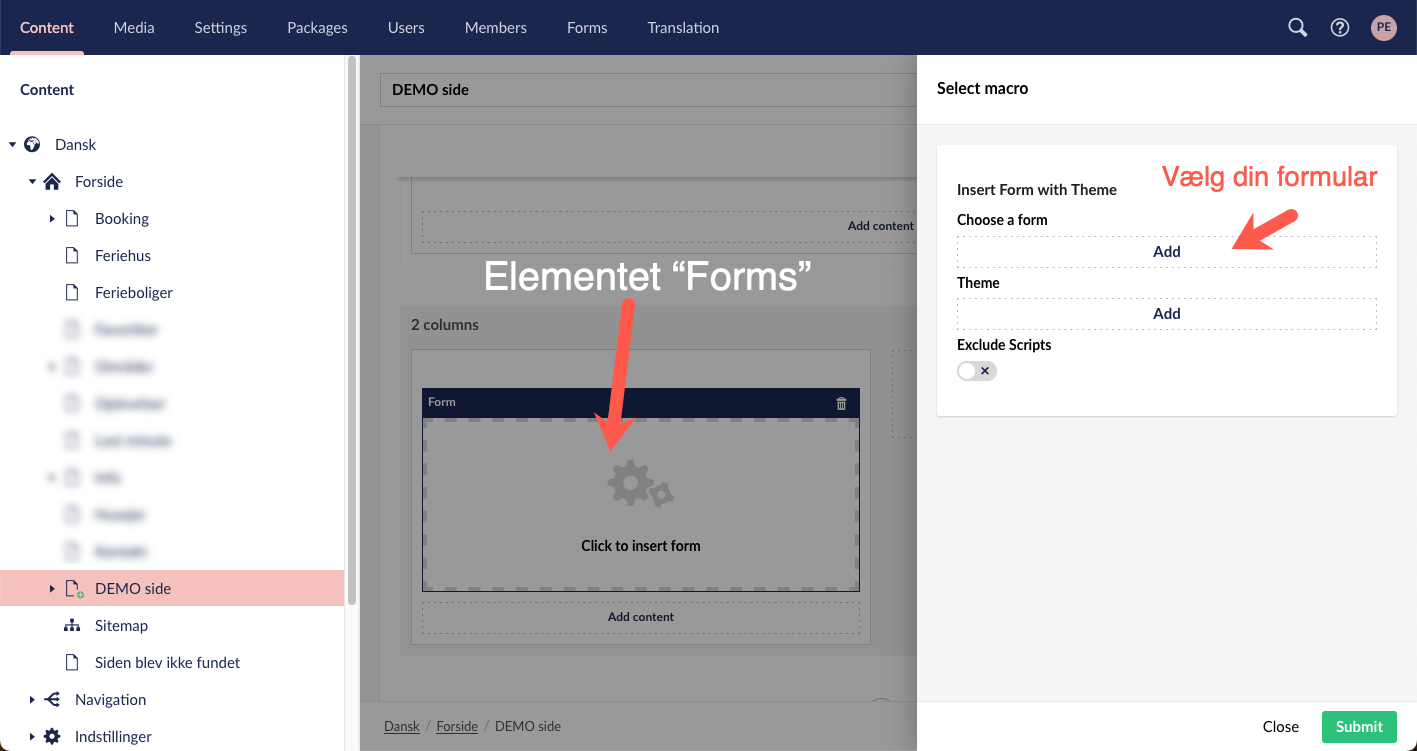Click Add content in the upper row
The height and width of the screenshot is (751, 1417).
(668, 226)
